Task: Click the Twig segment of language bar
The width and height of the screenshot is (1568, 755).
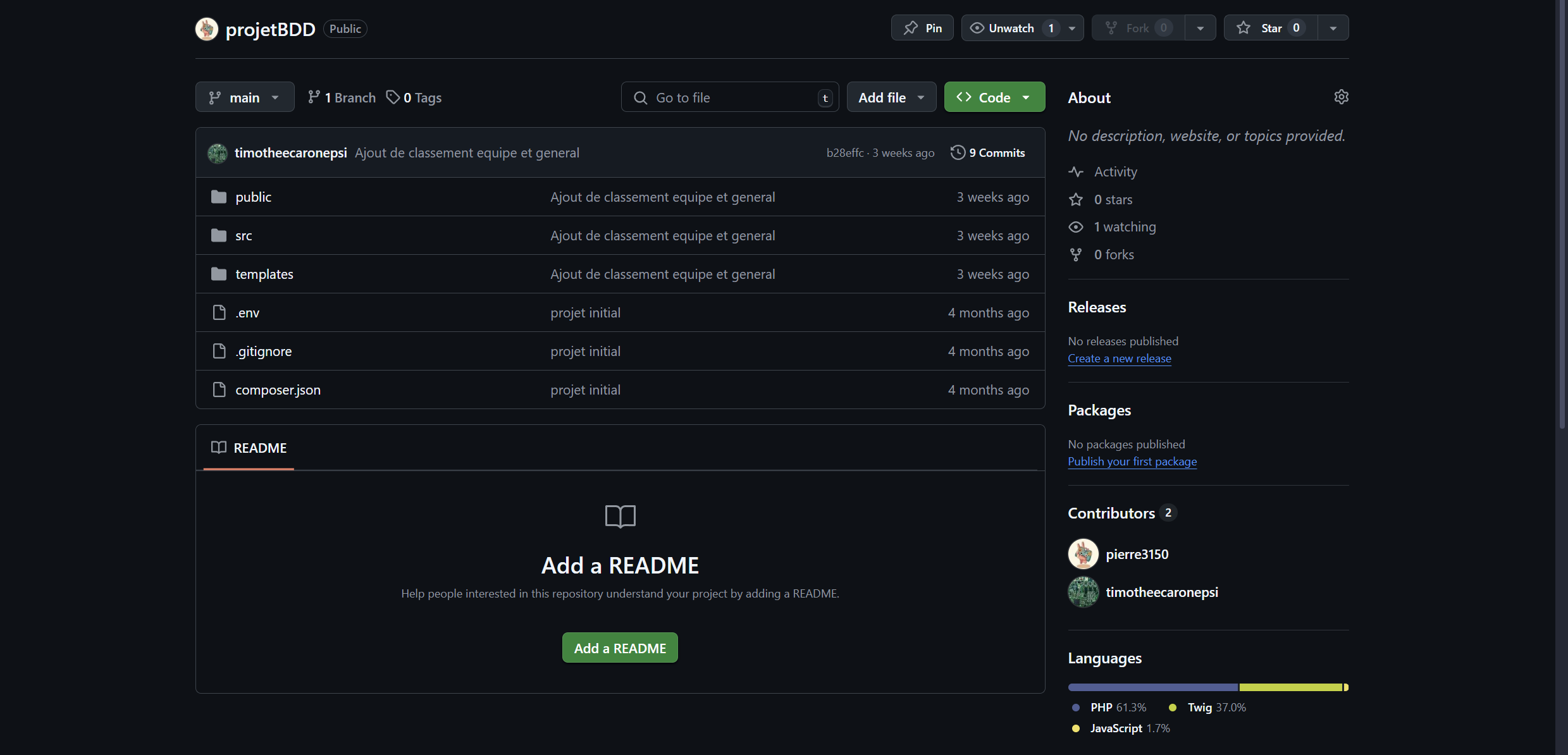Action: 1291,687
